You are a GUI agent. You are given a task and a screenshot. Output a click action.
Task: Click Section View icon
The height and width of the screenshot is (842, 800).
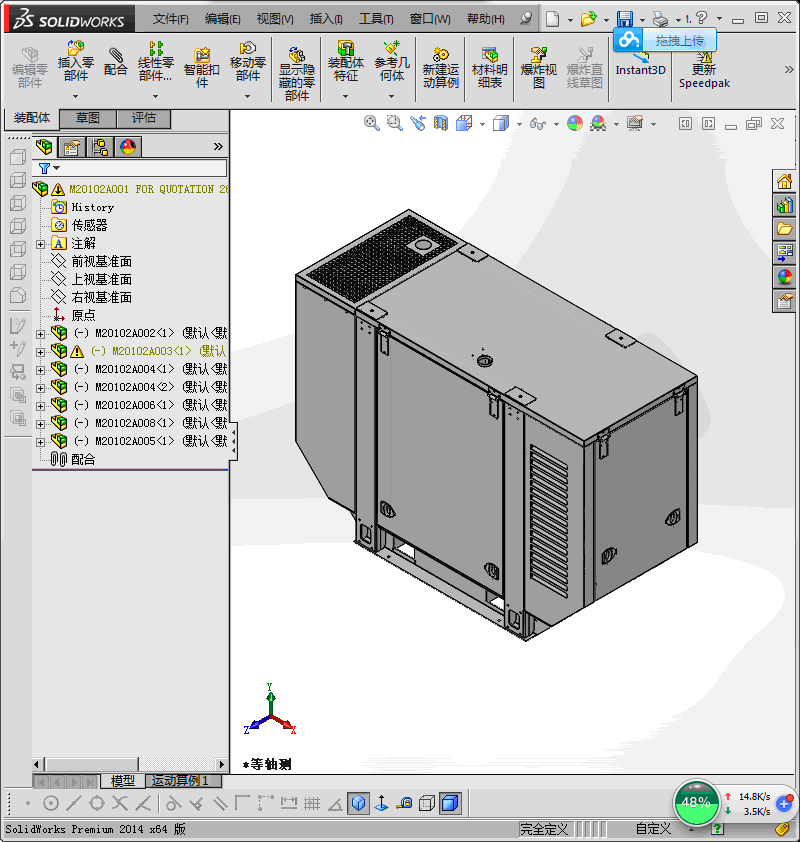441,124
